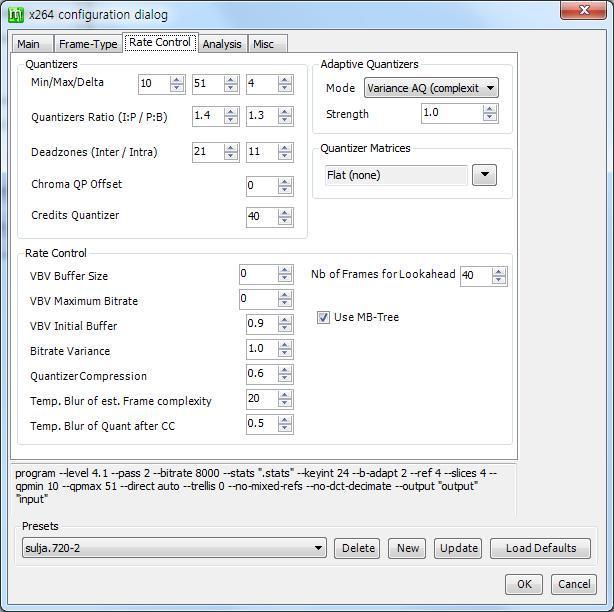Decrease the Intra deadzone value 11

point(285,157)
